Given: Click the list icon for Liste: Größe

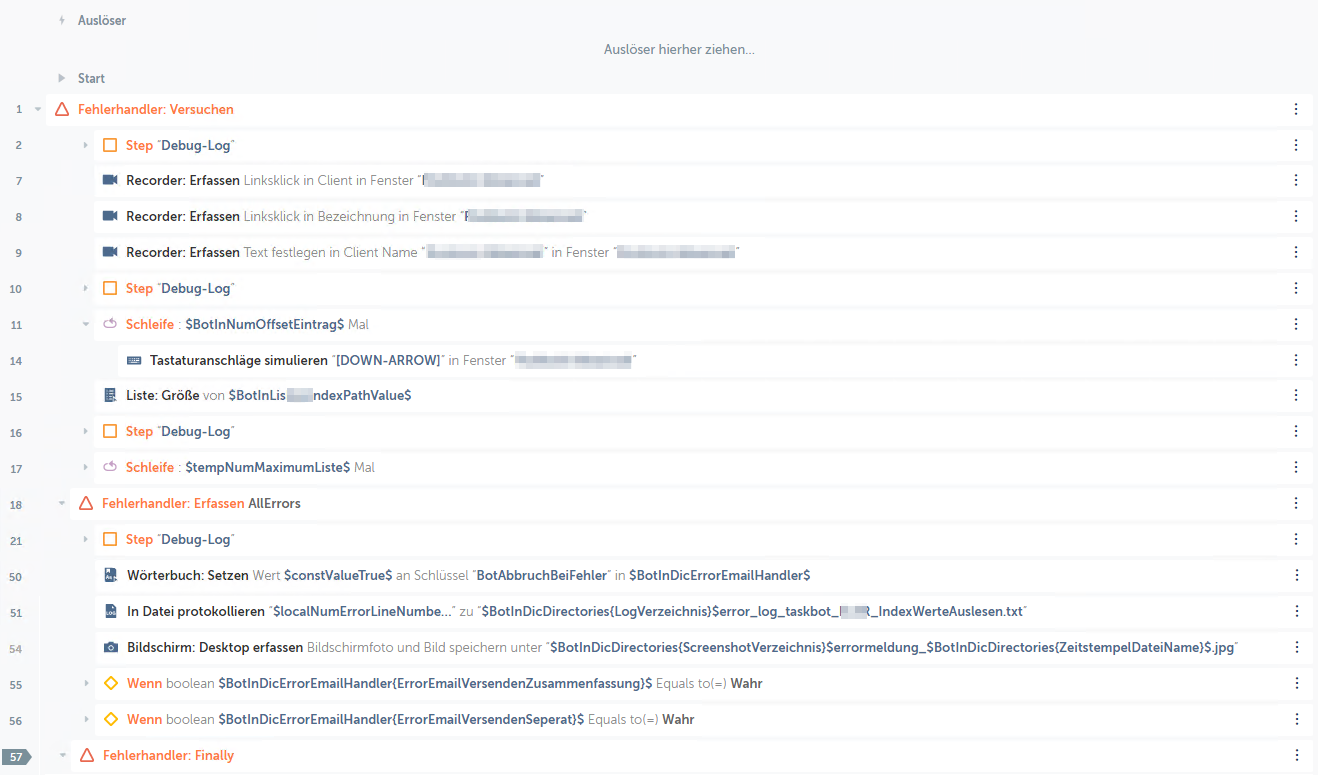Looking at the screenshot, I should point(110,395).
